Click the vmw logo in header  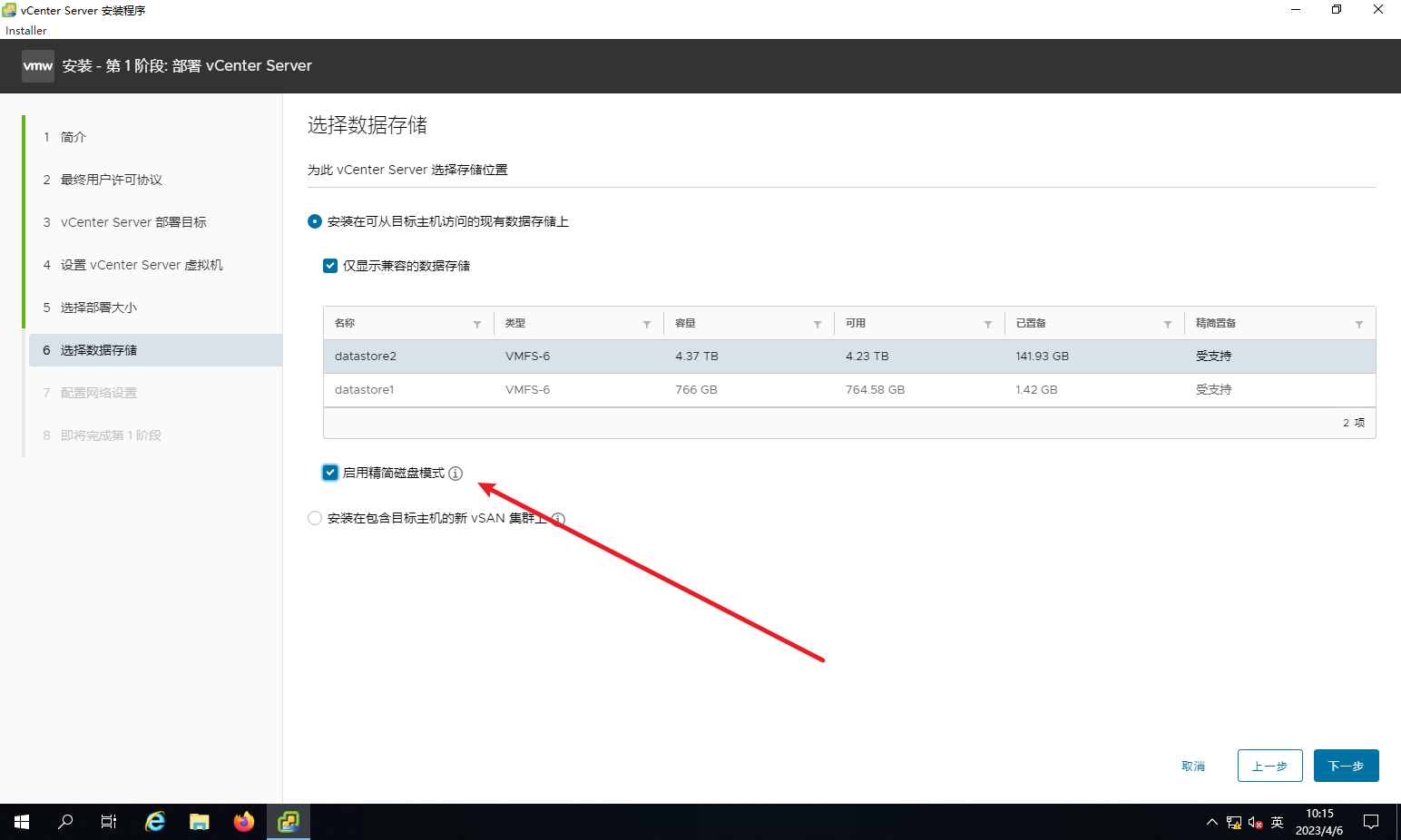tap(38, 66)
